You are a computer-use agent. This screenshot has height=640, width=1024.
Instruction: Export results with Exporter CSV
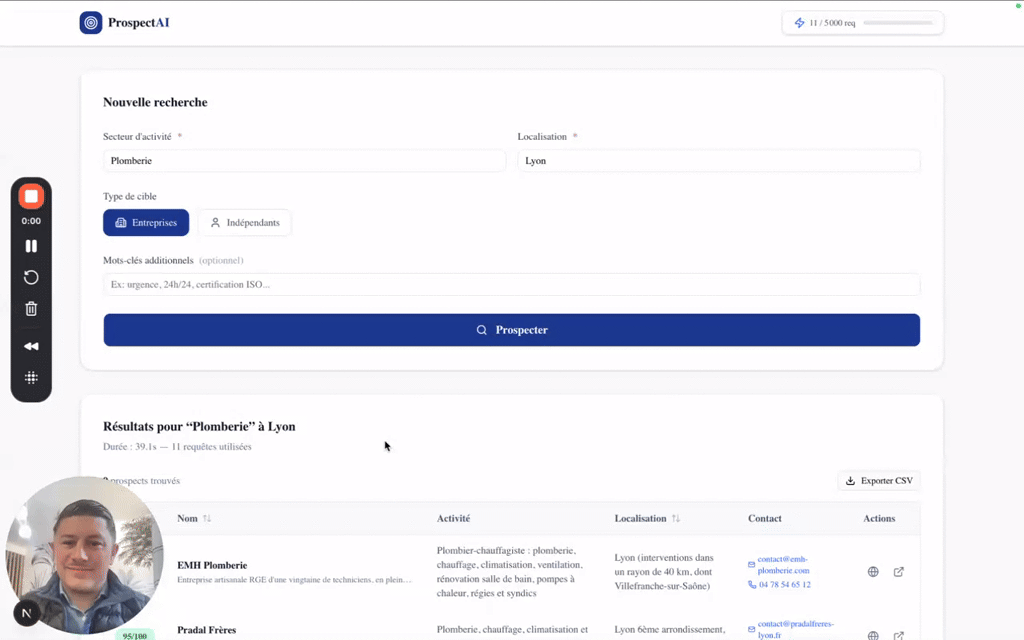(880, 481)
